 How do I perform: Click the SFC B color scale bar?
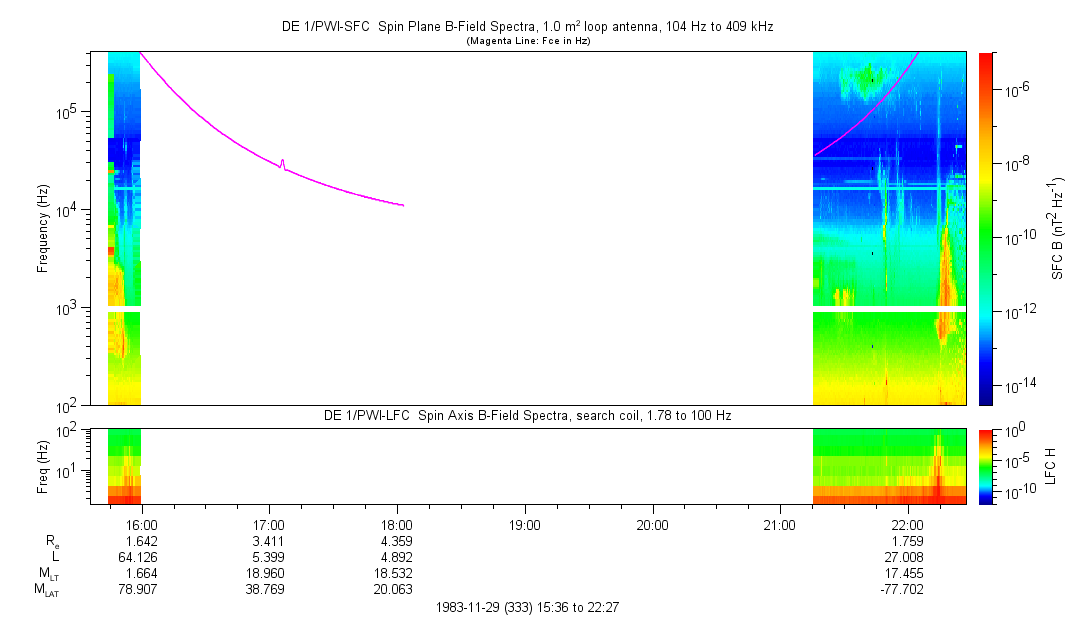coord(986,228)
